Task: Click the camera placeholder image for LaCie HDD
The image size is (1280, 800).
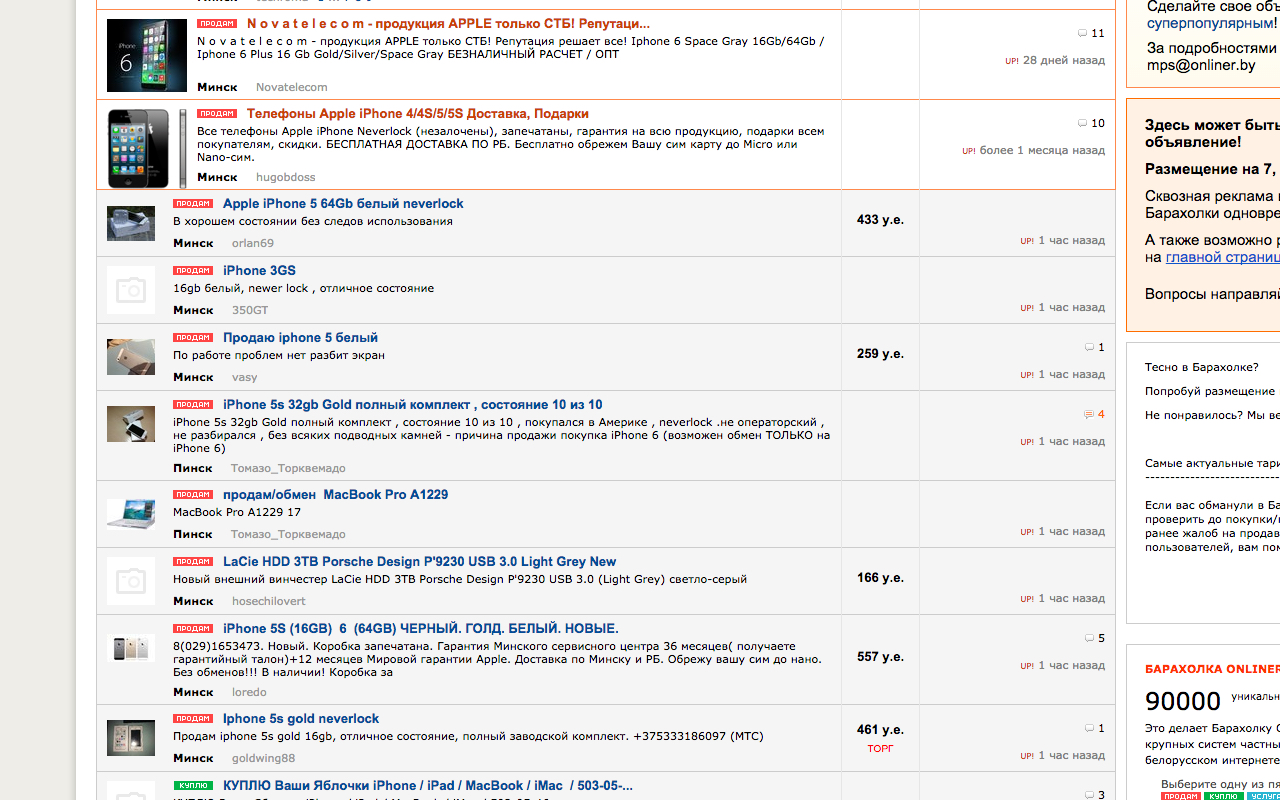Action: click(x=131, y=581)
